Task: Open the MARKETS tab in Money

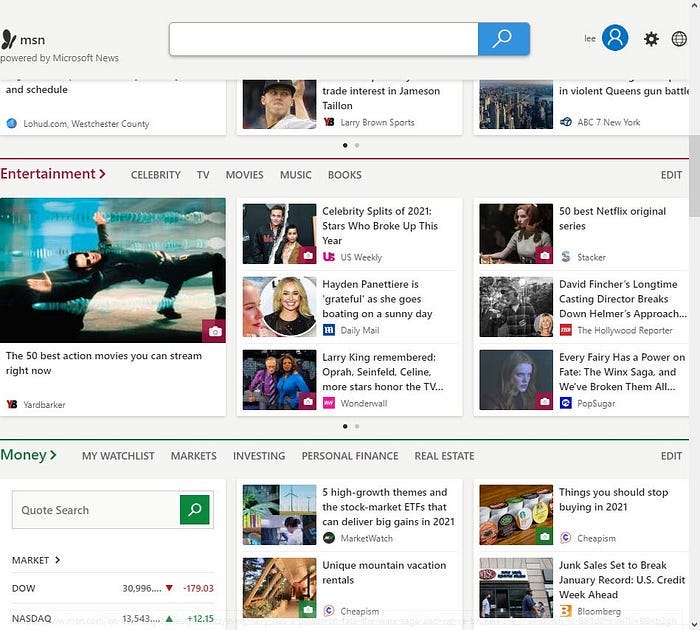Action: [x=193, y=456]
